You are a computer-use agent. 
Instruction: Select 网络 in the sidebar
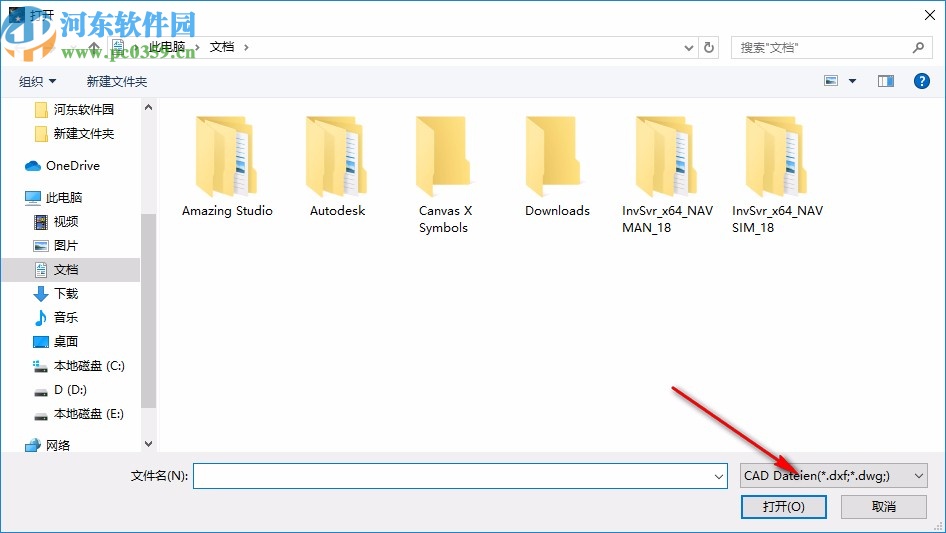point(48,445)
